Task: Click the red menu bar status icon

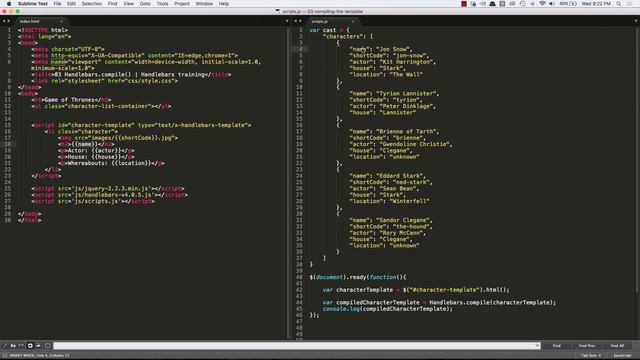Action: click(464, 4)
